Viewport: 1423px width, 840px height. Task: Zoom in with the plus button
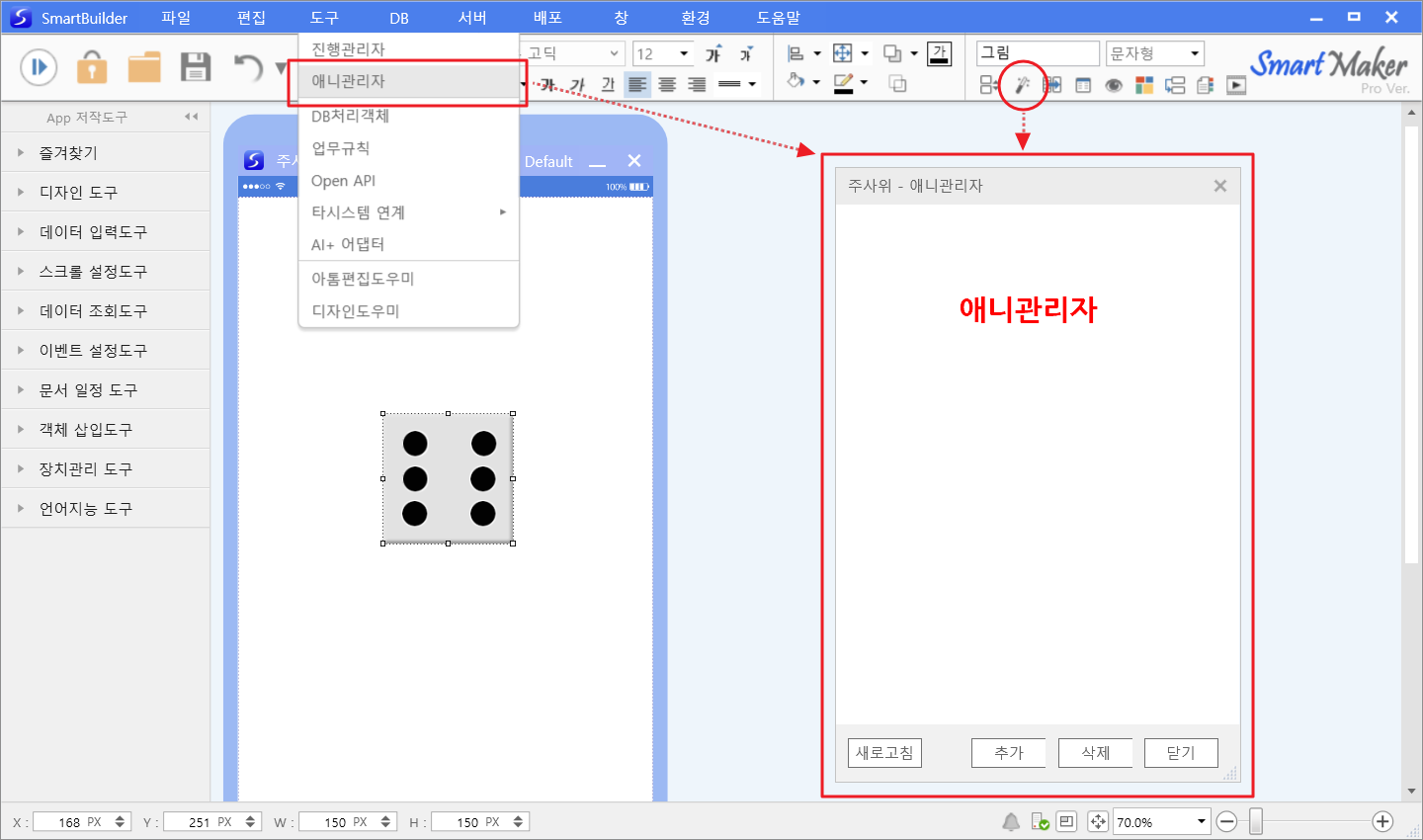click(x=1382, y=821)
